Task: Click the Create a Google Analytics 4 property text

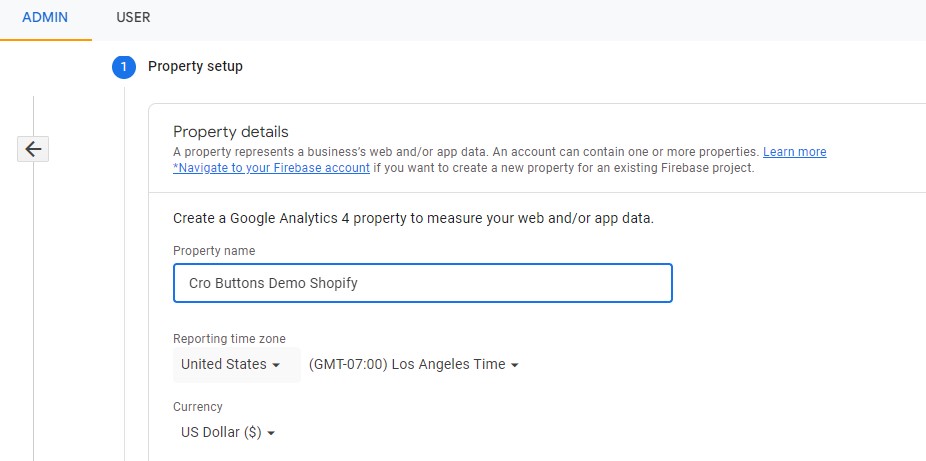Action: 413,218
